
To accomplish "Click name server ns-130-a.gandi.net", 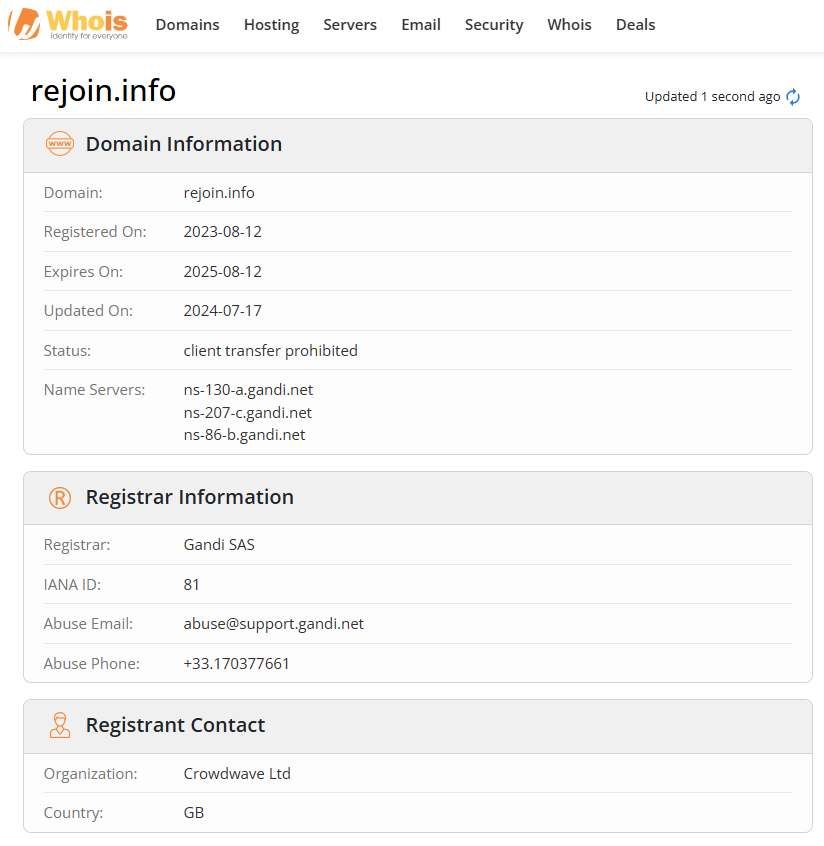I will click(248, 390).
